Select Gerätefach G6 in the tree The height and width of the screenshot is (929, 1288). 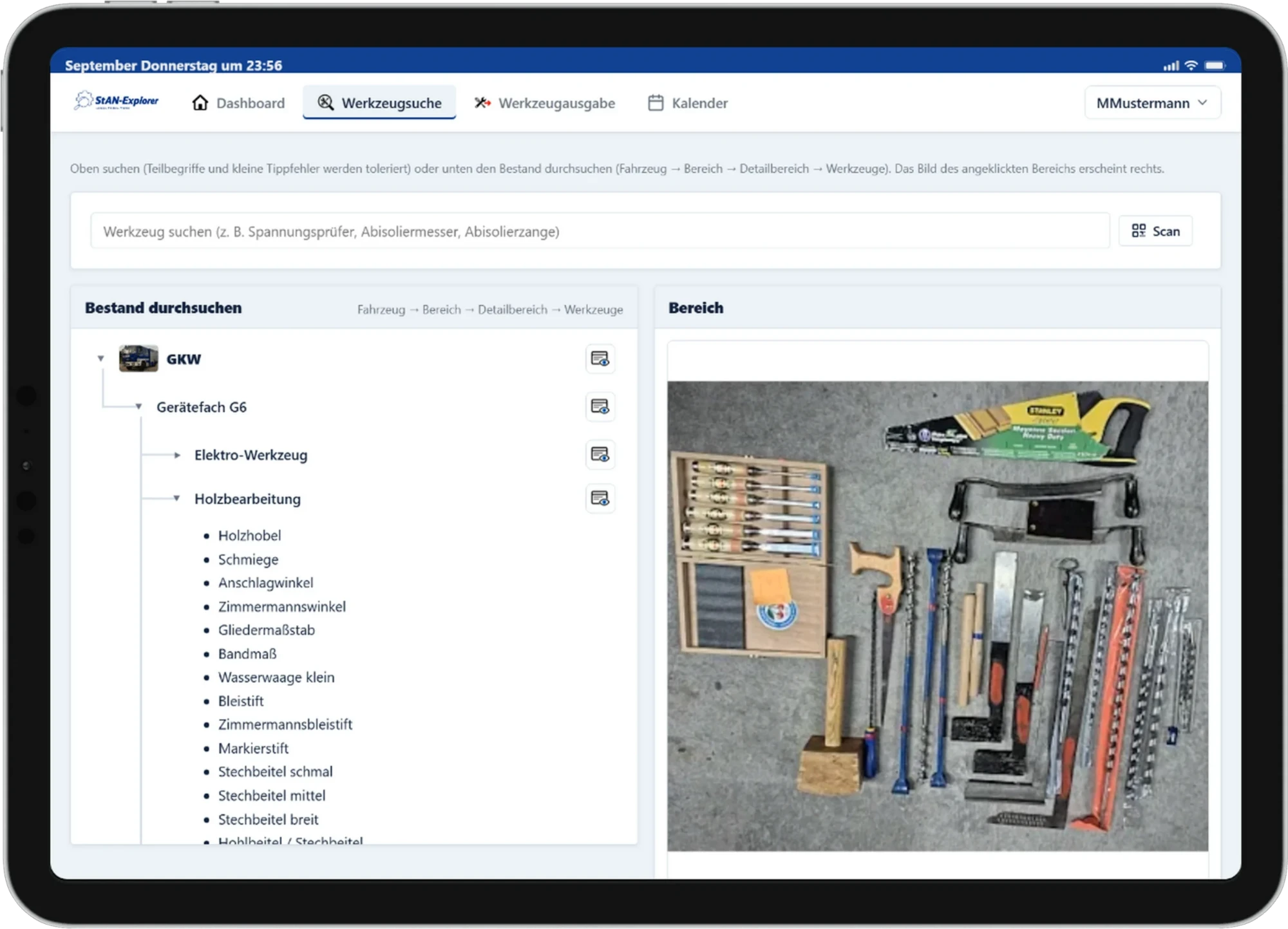point(202,407)
